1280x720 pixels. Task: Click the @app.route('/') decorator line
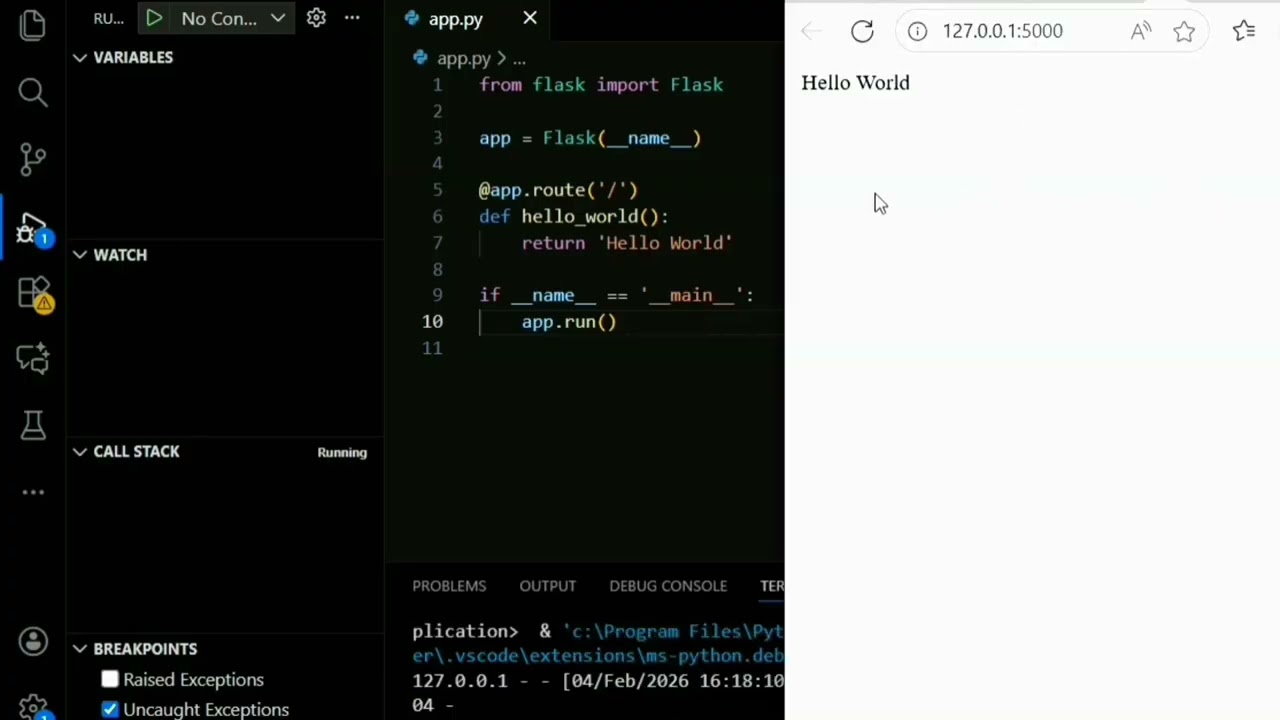click(558, 190)
